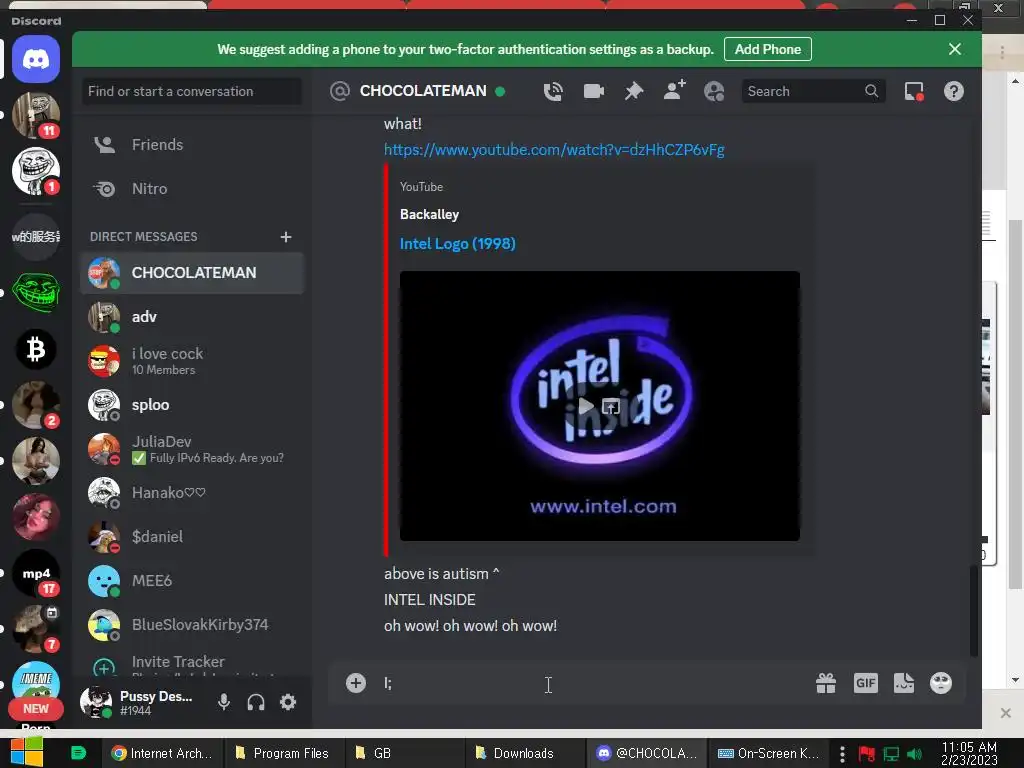Open the mp4 server
1024x768 pixels.
[36, 573]
